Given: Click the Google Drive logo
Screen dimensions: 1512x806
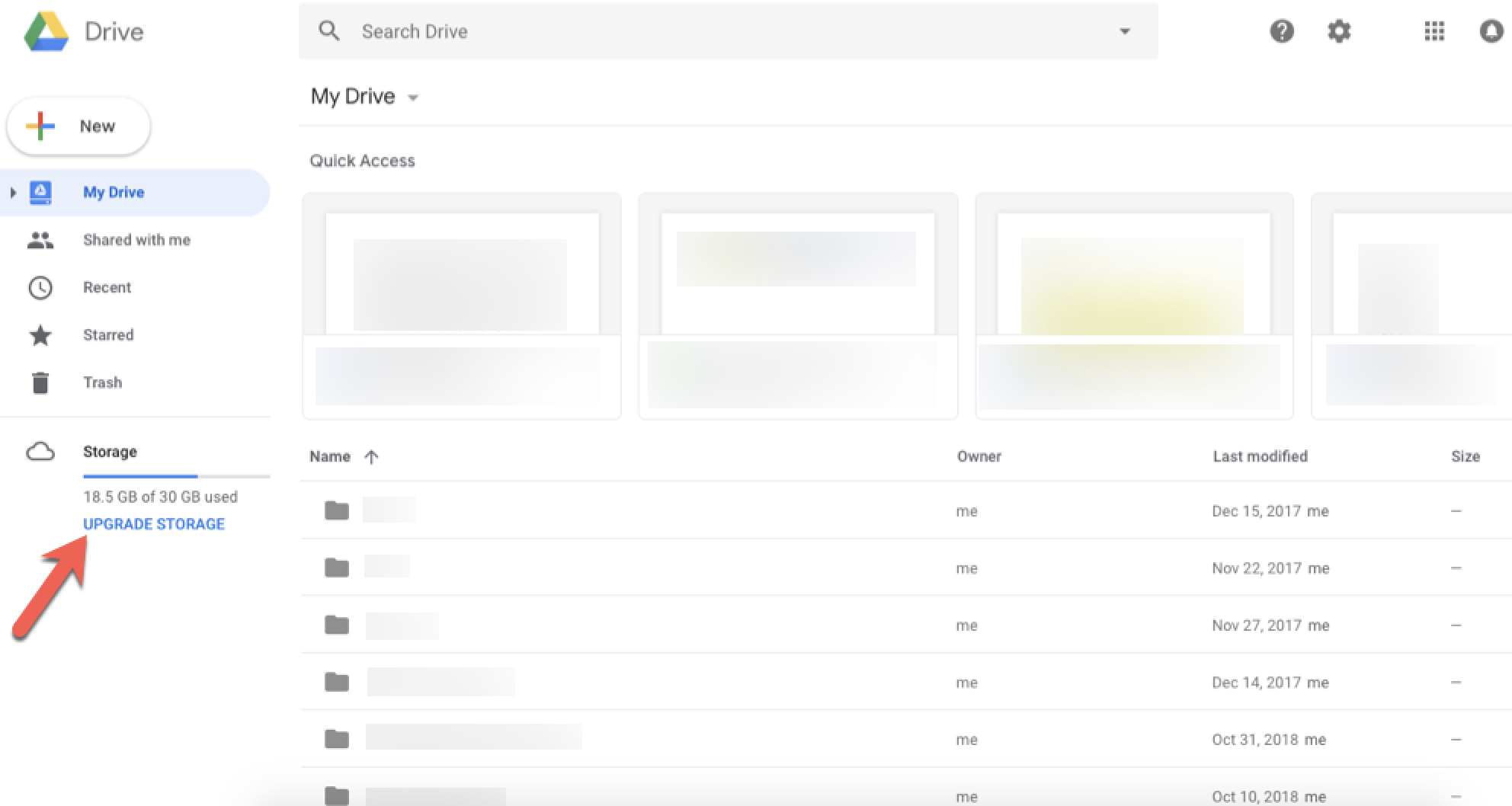Looking at the screenshot, I should coord(46,32).
